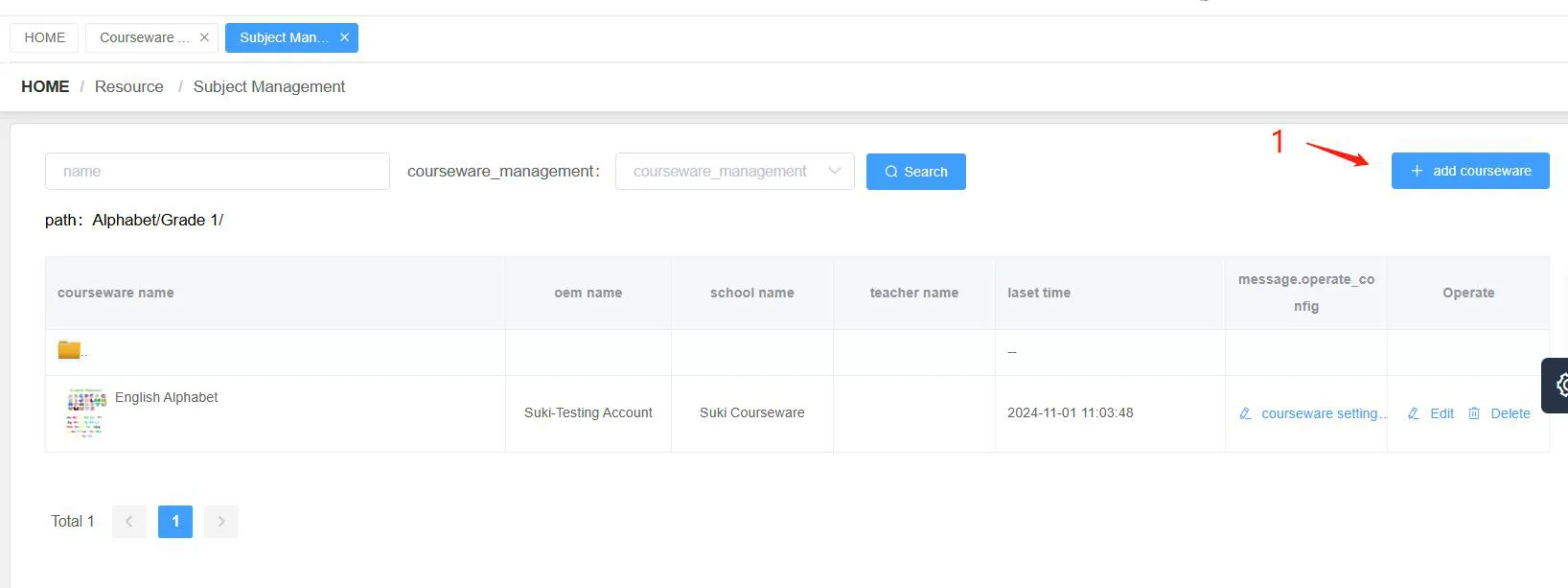This screenshot has height=588, width=1568.
Task: Click the Operate column header
Action: pos(1468,293)
